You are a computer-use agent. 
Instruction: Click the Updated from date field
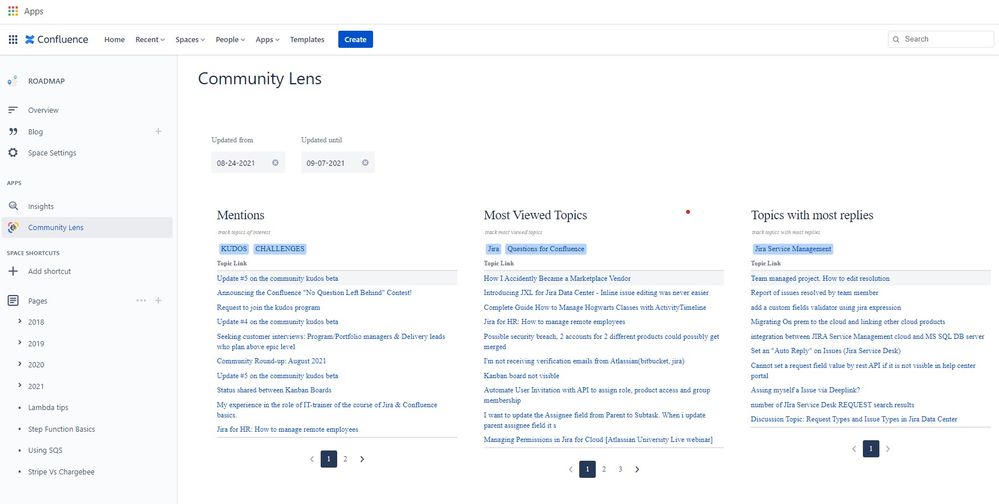coord(248,162)
